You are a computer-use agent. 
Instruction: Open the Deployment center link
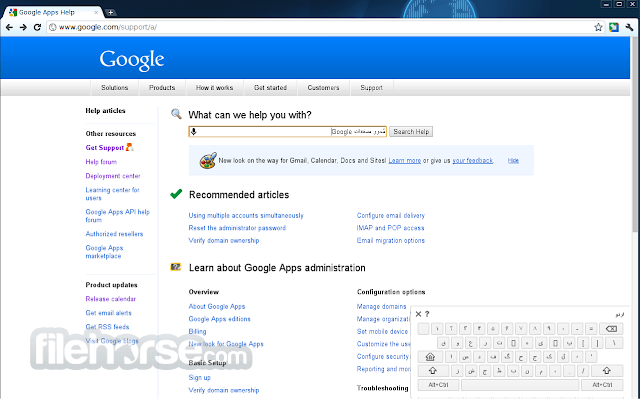click(113, 176)
